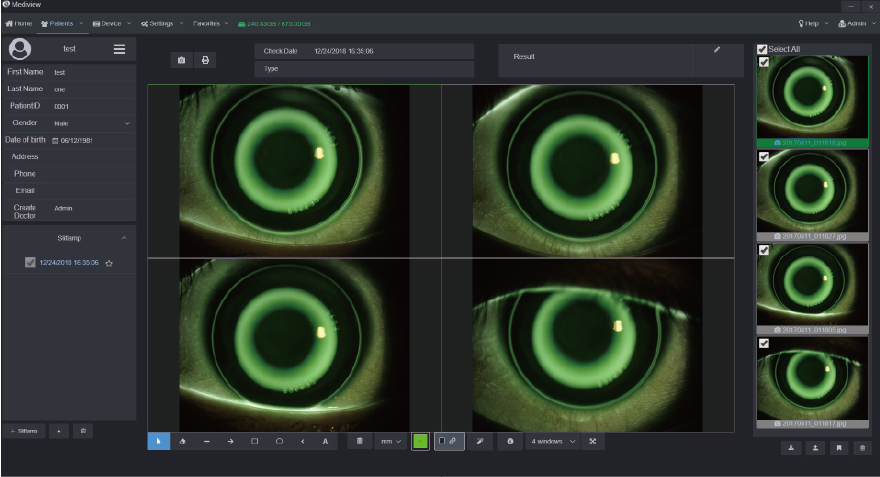Click the Address input field
Viewport: 880px width, 477px height.
point(93,157)
